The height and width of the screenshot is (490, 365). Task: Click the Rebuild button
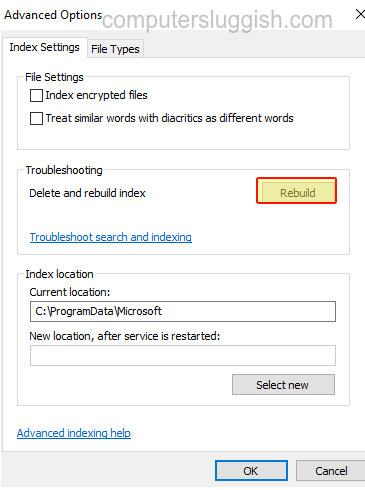(297, 192)
